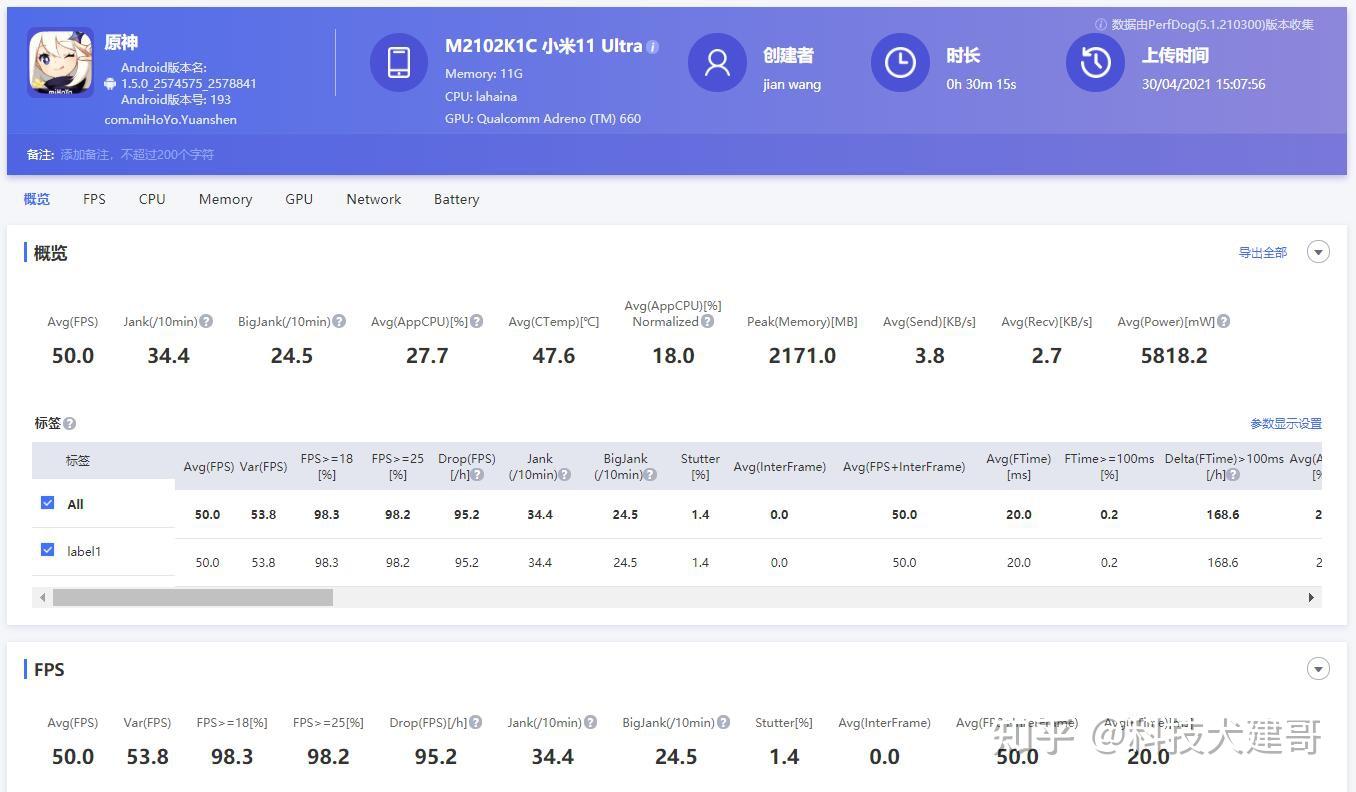The width and height of the screenshot is (1356, 792).
Task: Click help icon next to BigJank(/10min) overview
Action: (x=339, y=321)
